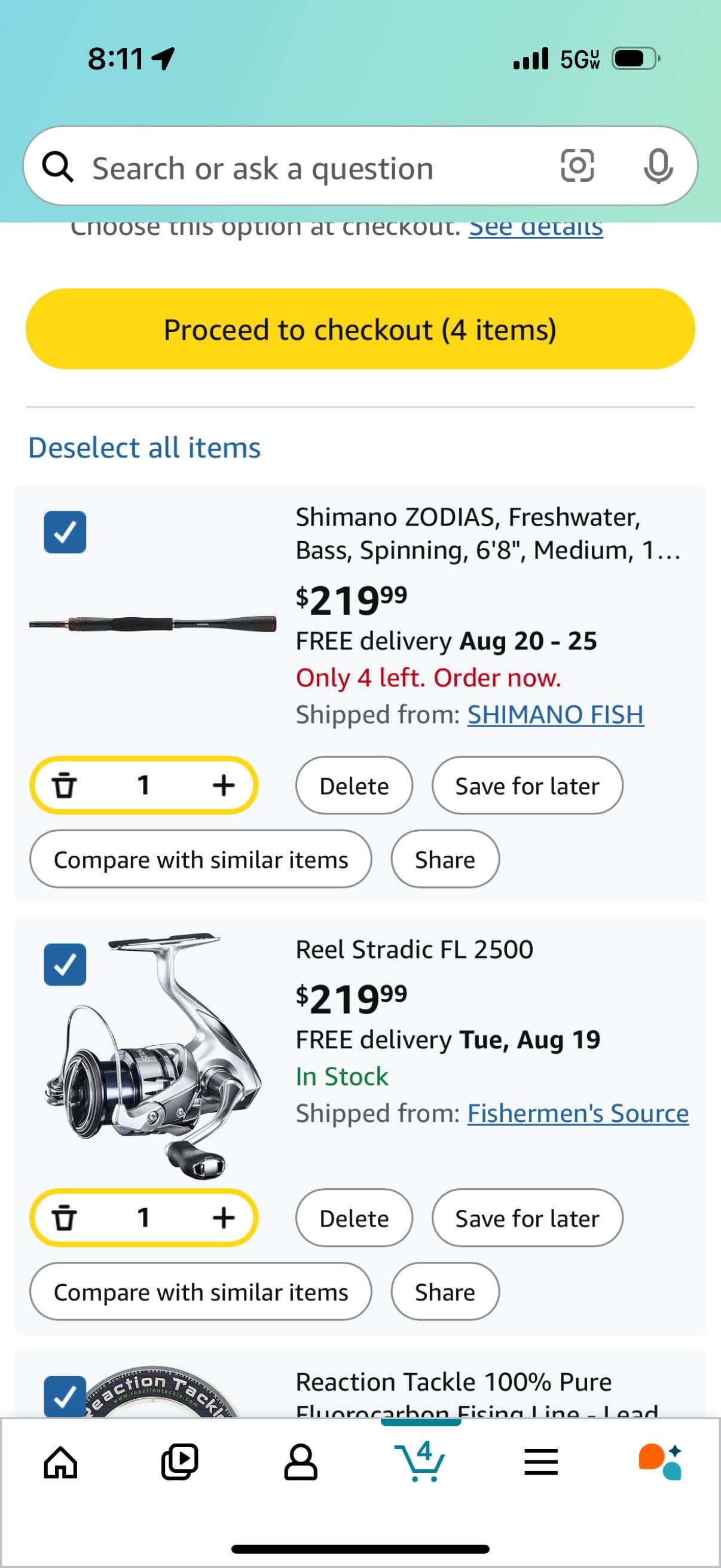Uncheck the Reel Stradic FL 2500 checkbox
The height and width of the screenshot is (1568, 721).
(65, 964)
